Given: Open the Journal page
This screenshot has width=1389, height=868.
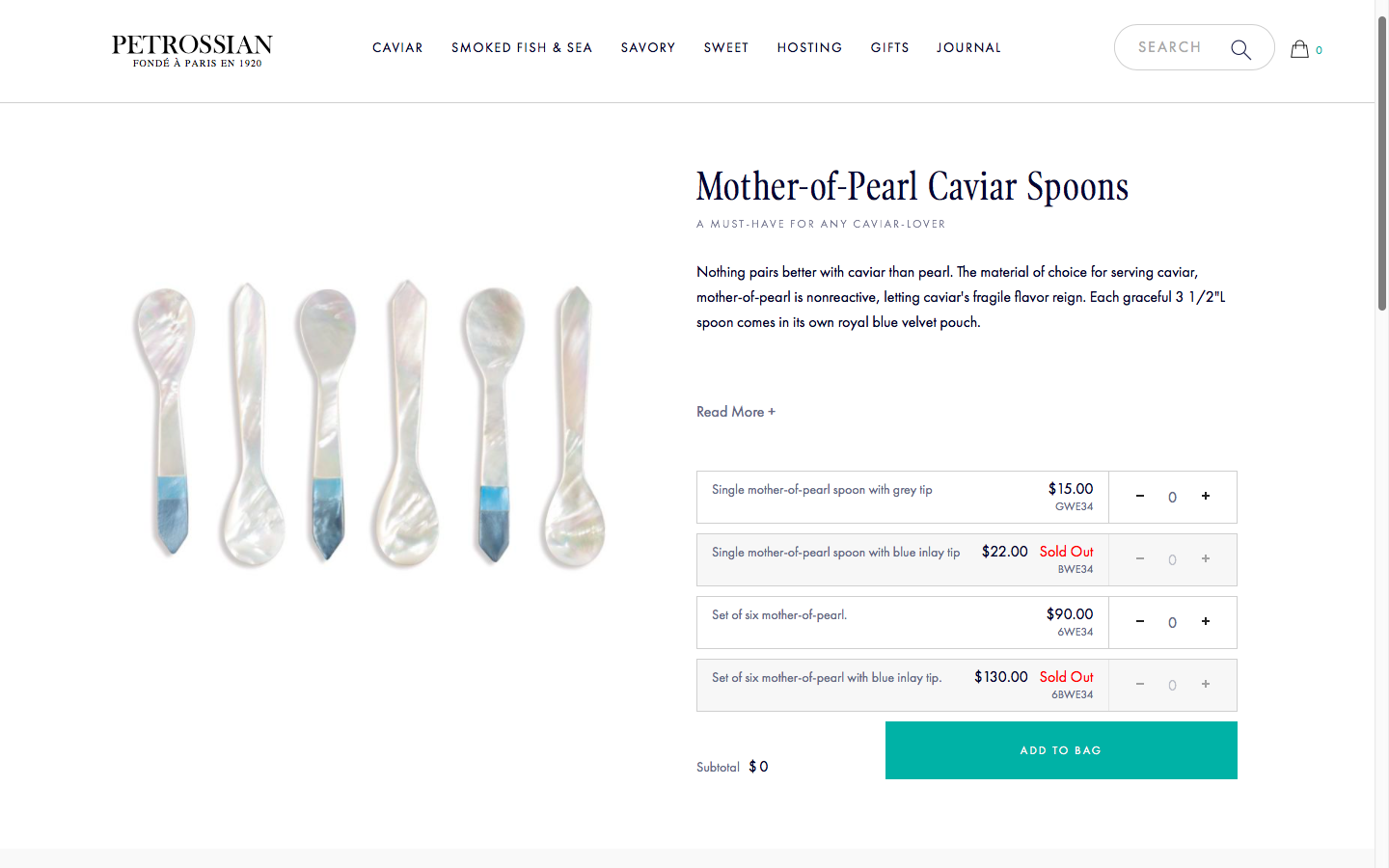Looking at the screenshot, I should (x=968, y=47).
